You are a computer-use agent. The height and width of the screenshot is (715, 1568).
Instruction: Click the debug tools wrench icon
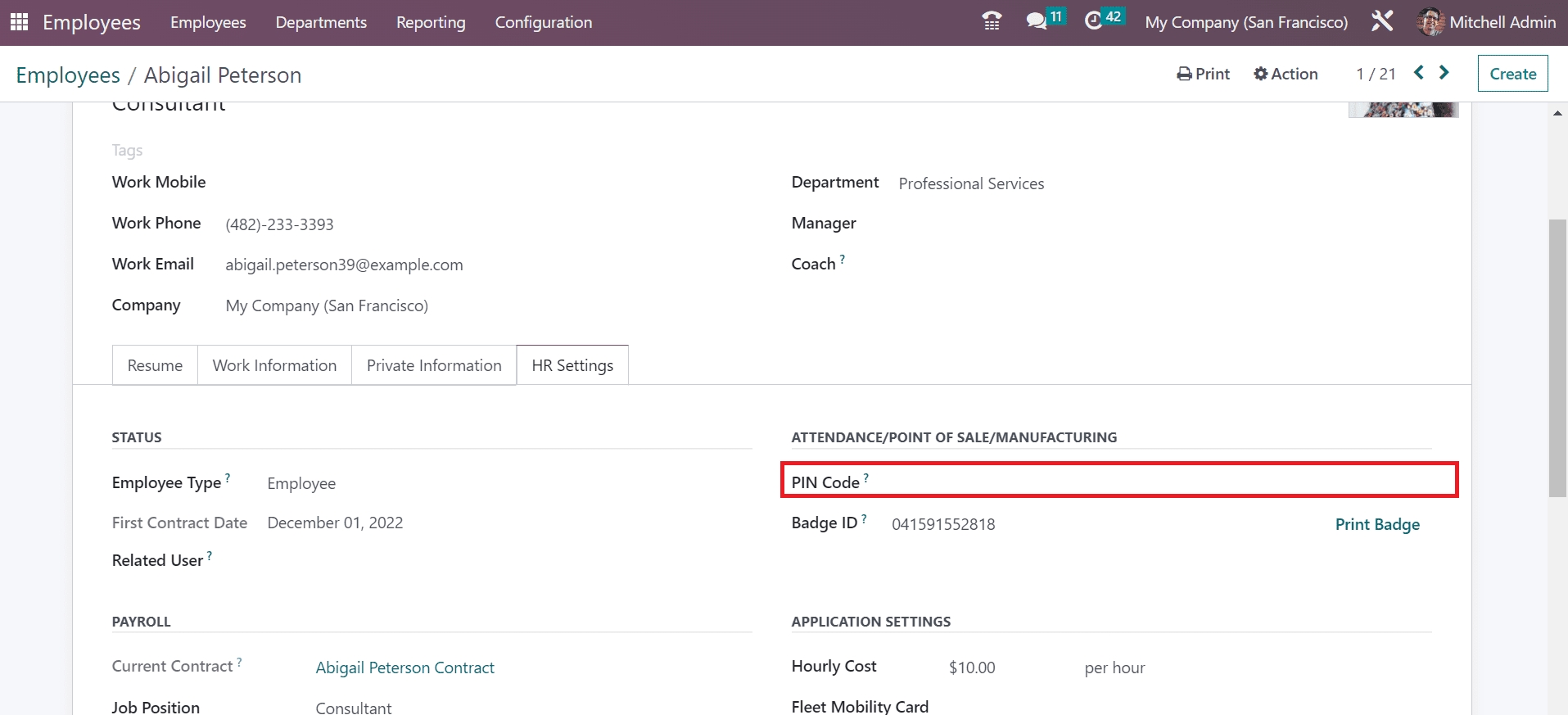[1382, 21]
